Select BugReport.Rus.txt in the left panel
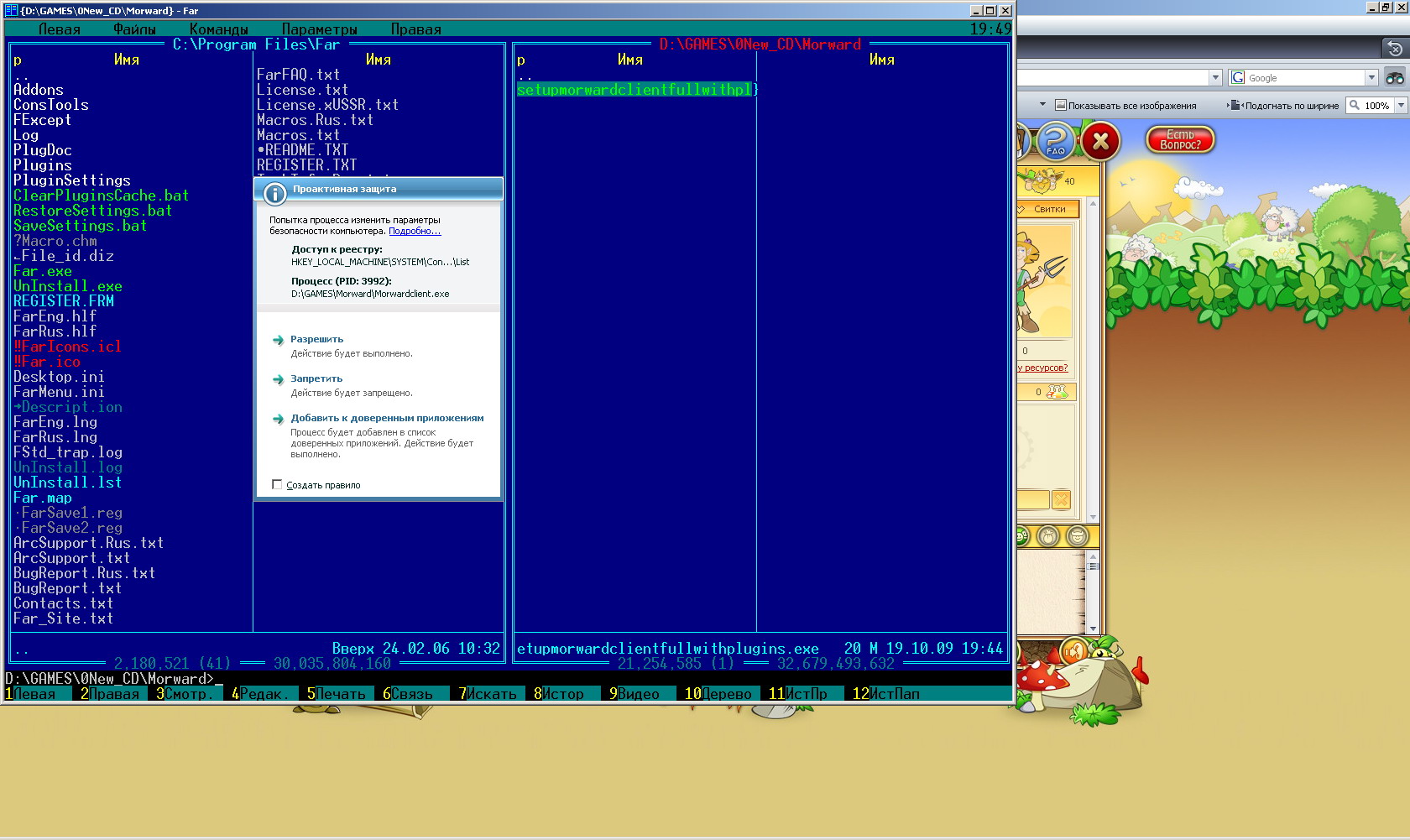 tap(85, 573)
